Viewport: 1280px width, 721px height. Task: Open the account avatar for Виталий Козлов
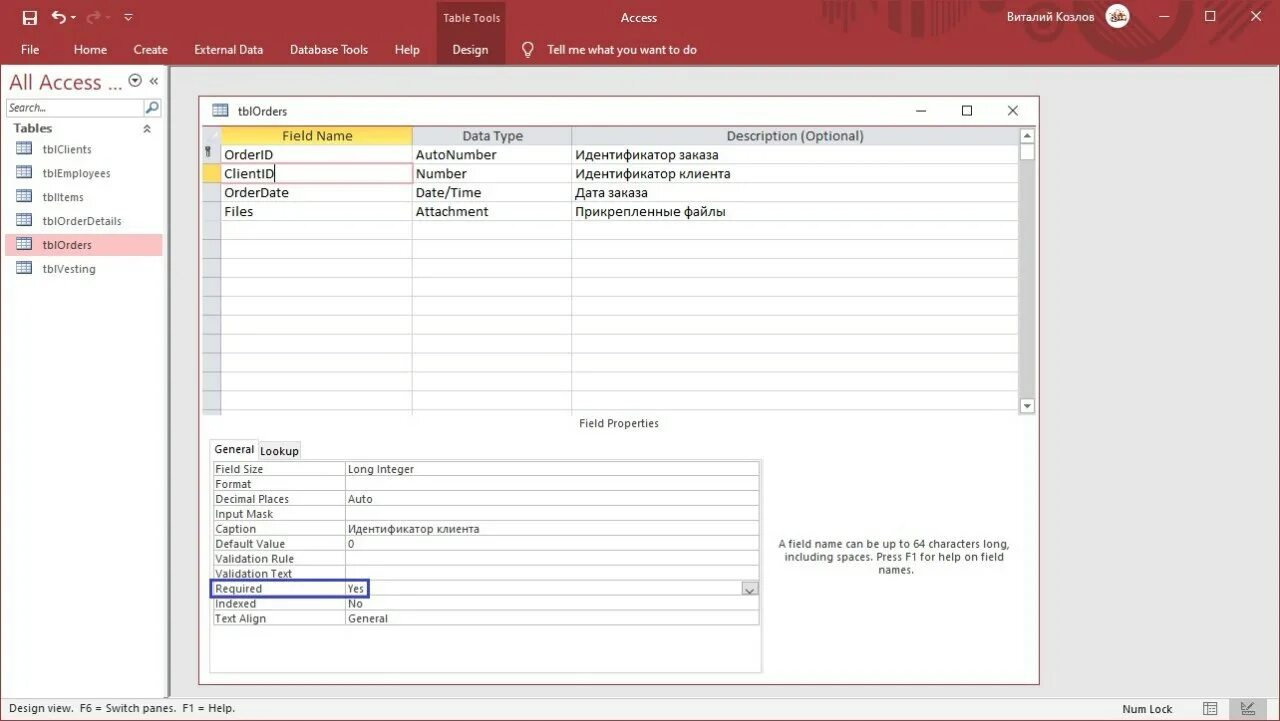pyautogui.click(x=1117, y=16)
